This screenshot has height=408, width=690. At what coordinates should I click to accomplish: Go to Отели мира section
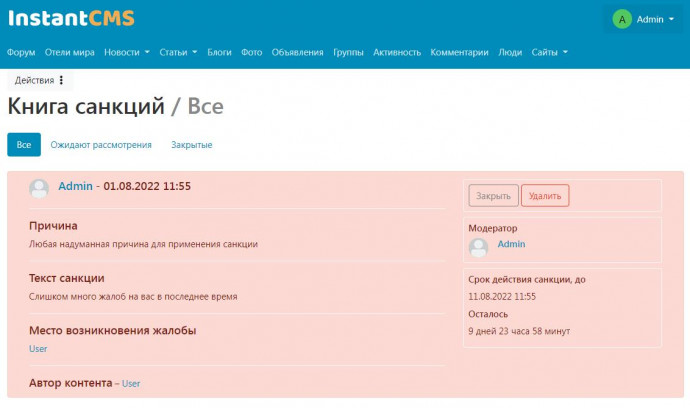tap(70, 52)
